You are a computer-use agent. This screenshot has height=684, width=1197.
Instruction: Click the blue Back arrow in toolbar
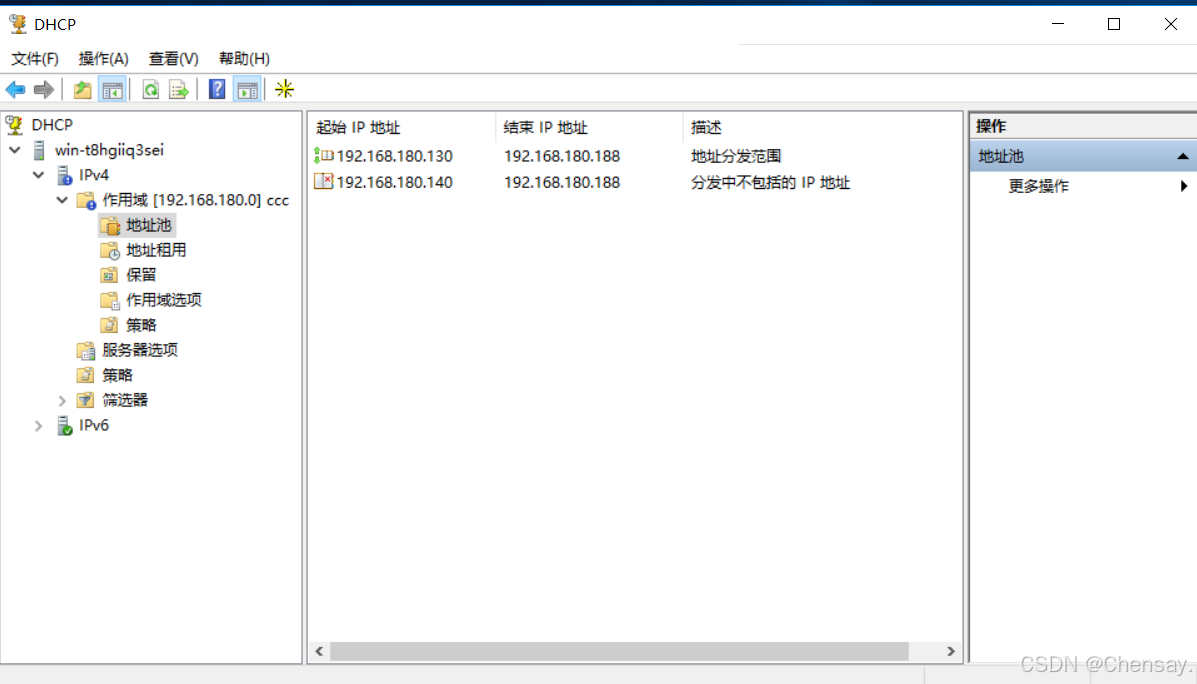click(15, 89)
